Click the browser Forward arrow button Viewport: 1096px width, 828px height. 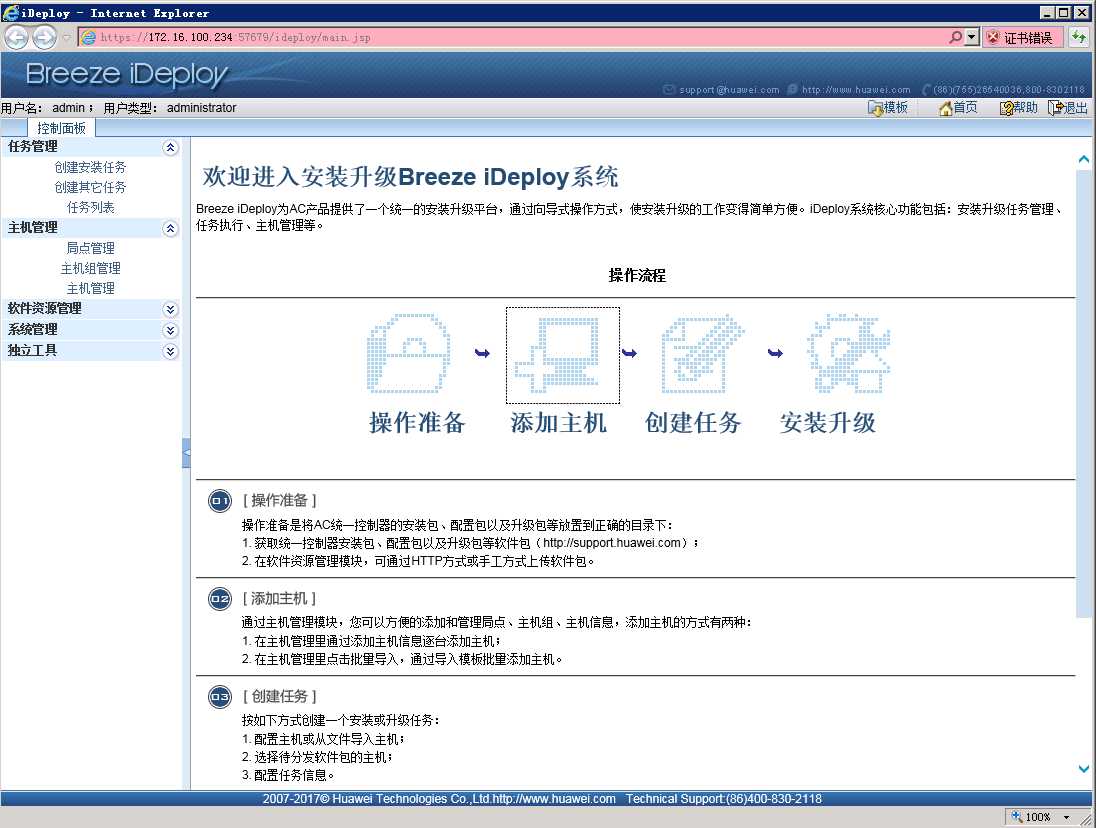pos(45,37)
